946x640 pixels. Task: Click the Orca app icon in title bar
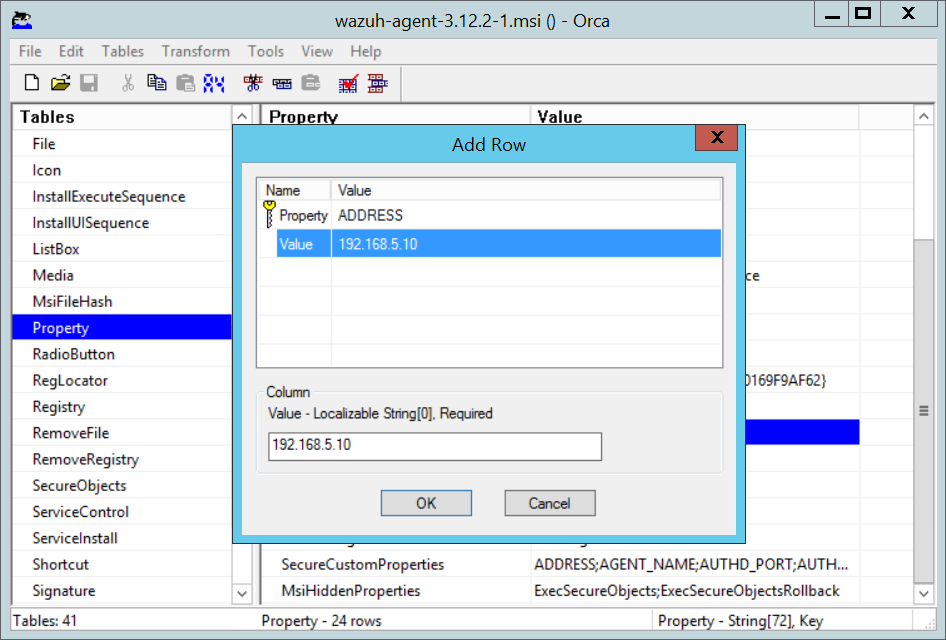22,20
